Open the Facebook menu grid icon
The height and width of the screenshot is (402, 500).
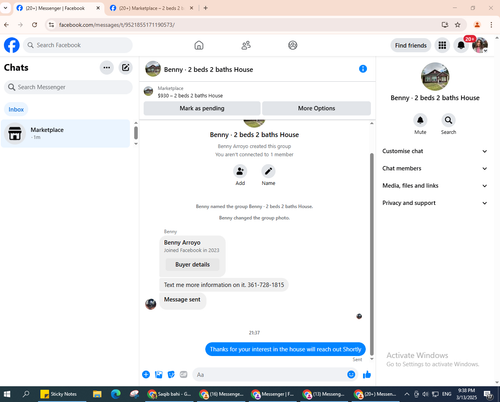[442, 45]
